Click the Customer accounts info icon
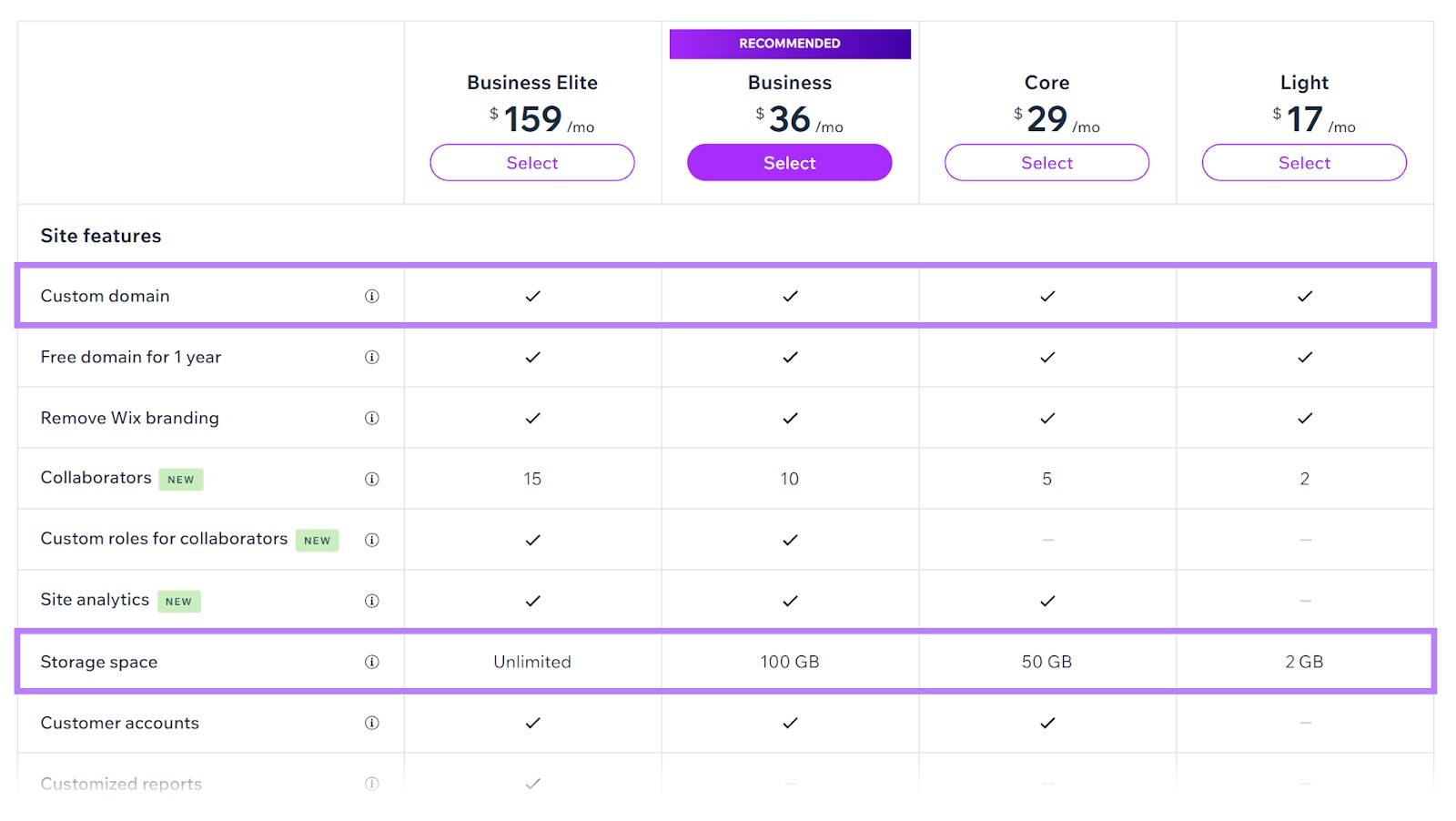This screenshot has height=821, width=1456. pyautogui.click(x=371, y=724)
